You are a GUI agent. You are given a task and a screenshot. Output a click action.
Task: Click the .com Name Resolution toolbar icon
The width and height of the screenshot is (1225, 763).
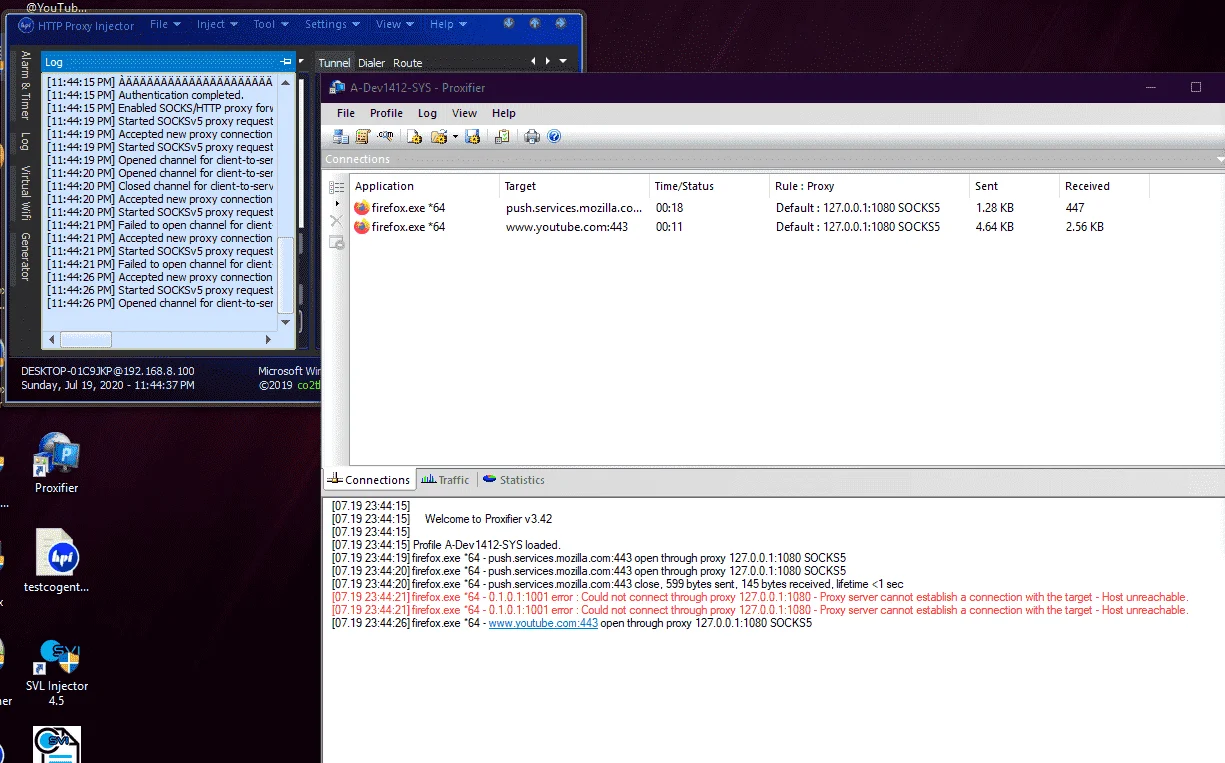click(x=385, y=136)
